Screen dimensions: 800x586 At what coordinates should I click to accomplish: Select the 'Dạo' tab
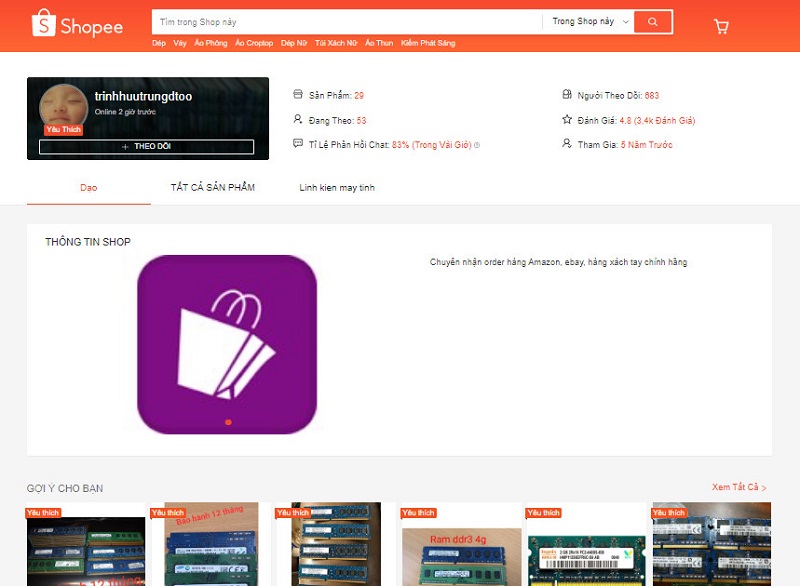point(89,188)
